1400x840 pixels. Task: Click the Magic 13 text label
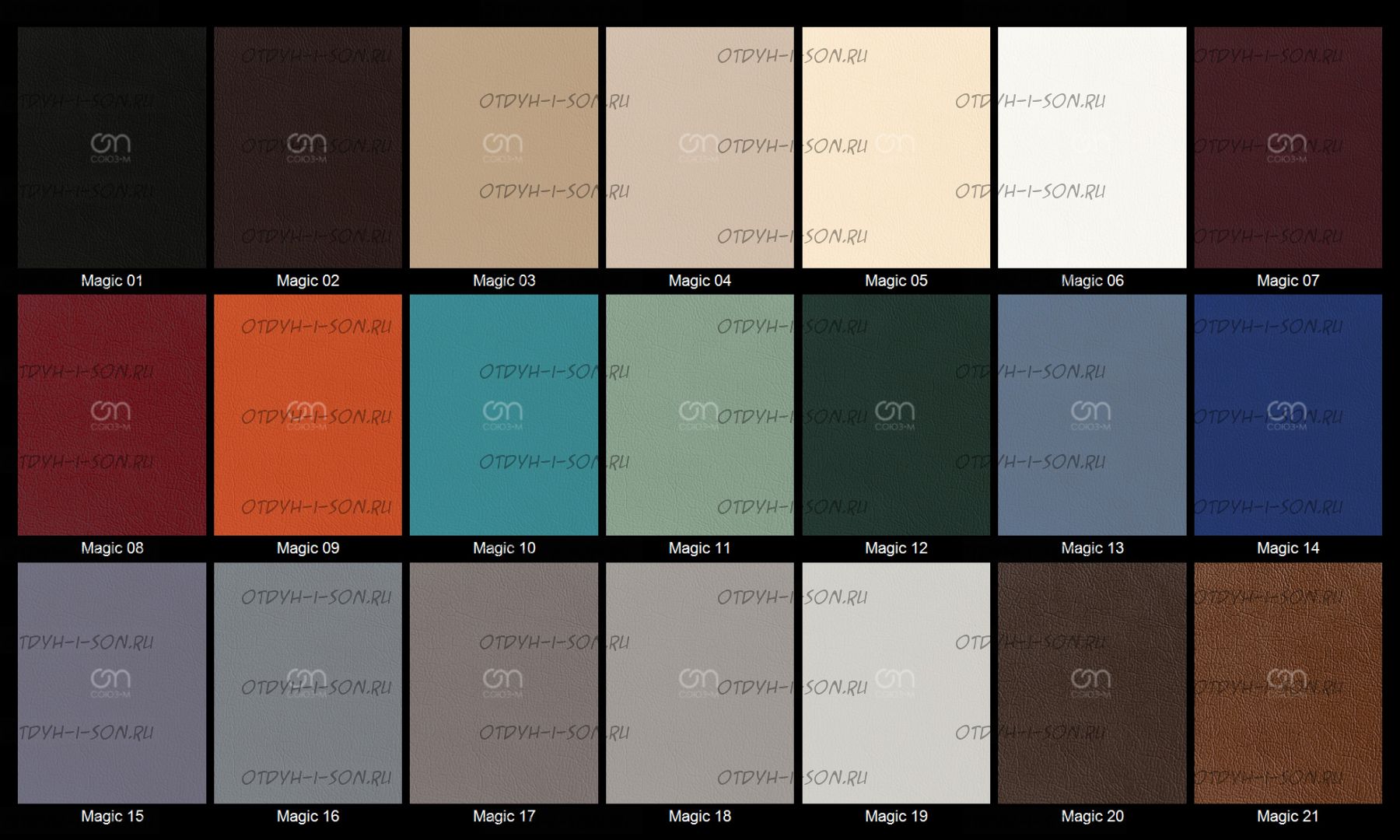pyautogui.click(x=1092, y=548)
